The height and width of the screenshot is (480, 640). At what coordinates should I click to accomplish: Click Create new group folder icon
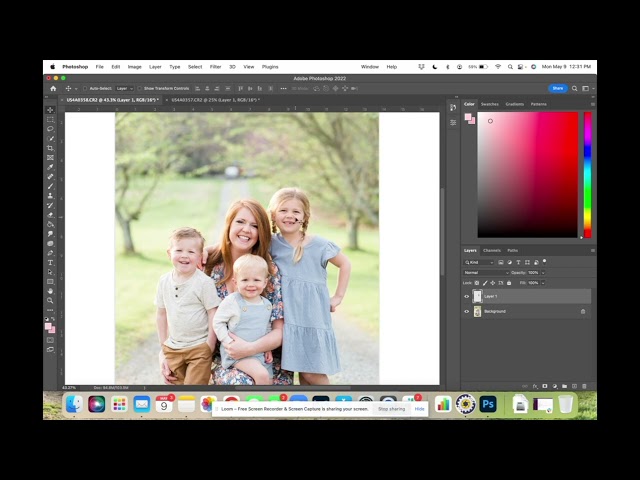[564, 386]
